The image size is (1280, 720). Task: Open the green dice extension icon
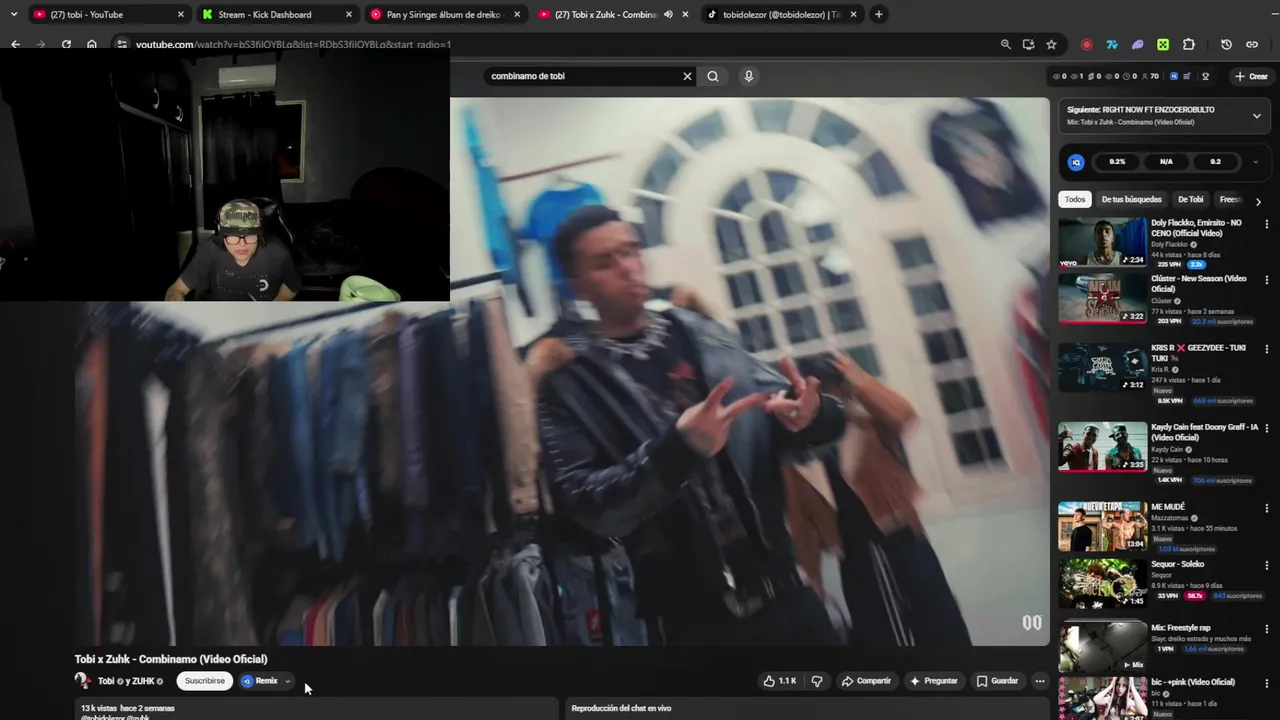[x=1163, y=44]
